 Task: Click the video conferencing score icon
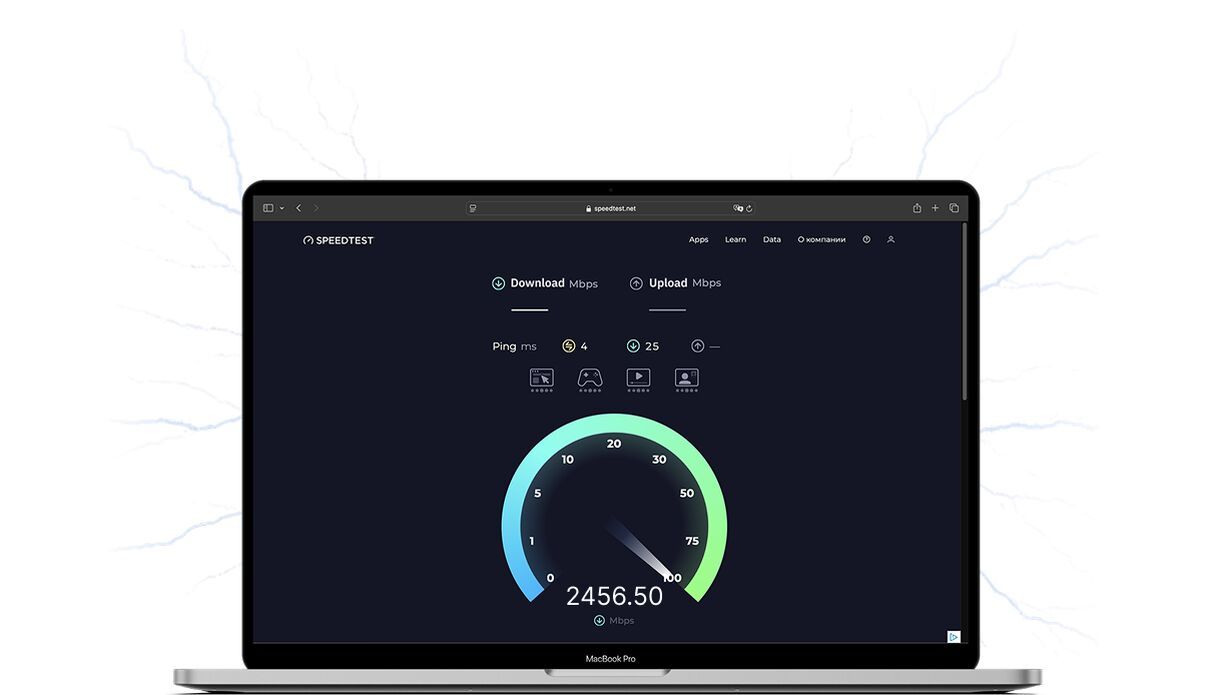pos(686,378)
